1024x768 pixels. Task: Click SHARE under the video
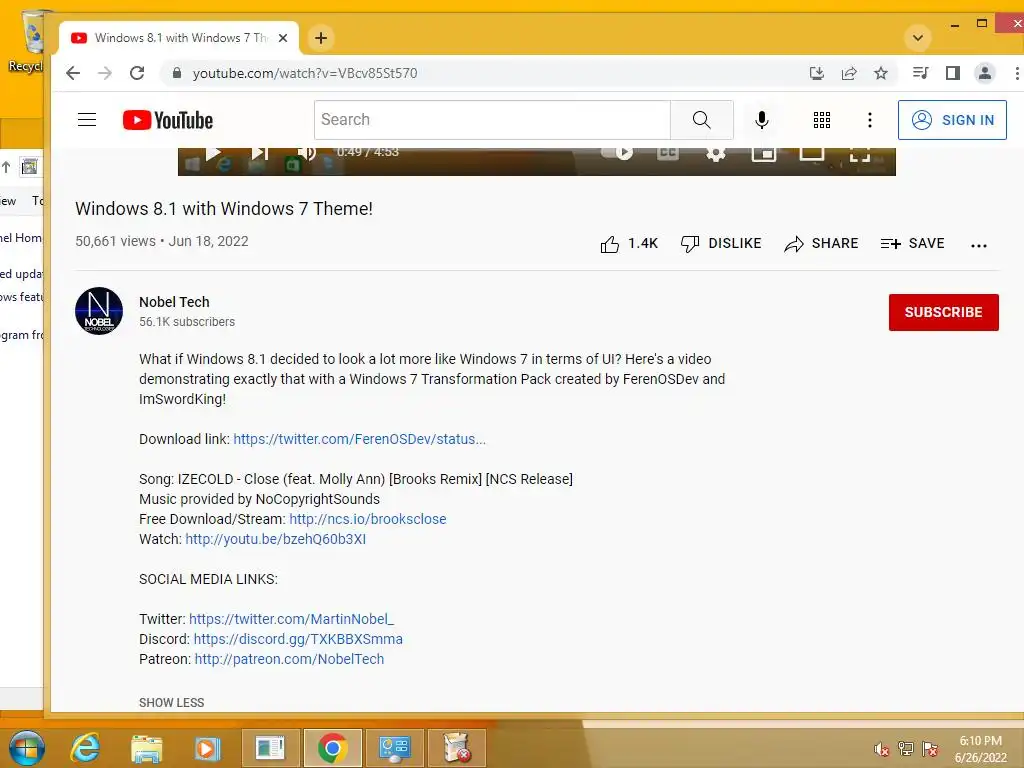(x=821, y=244)
